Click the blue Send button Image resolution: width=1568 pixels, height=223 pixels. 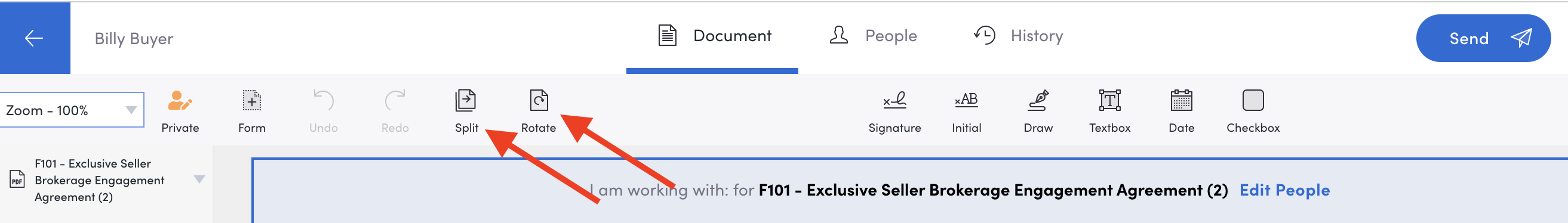click(1483, 38)
